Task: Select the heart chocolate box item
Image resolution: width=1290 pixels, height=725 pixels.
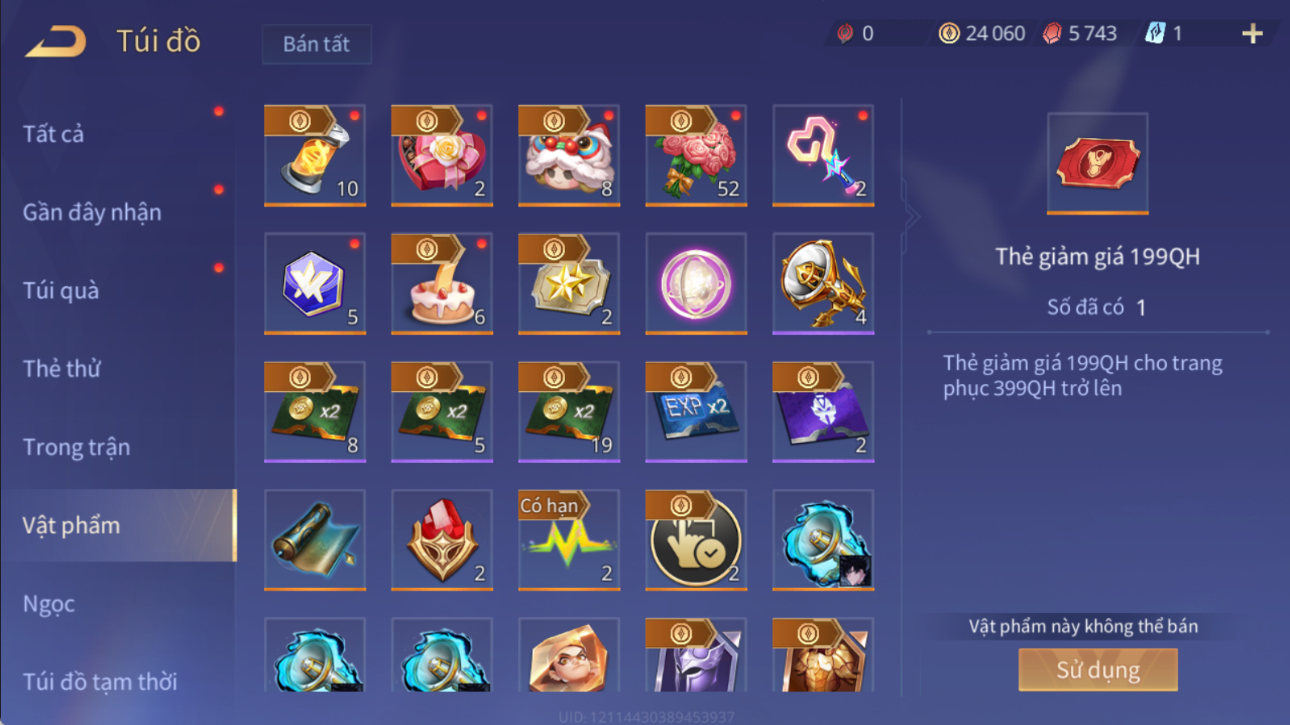Action: coord(442,155)
